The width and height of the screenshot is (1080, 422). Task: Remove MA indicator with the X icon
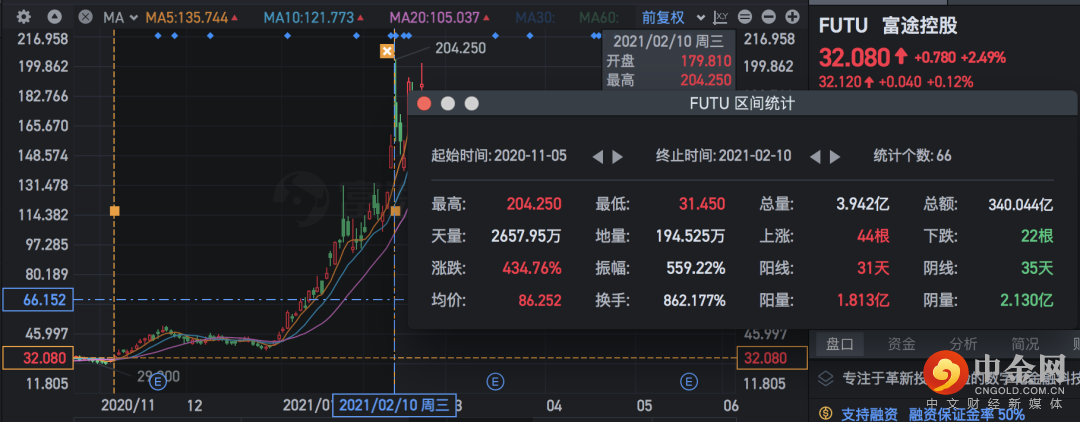pos(85,17)
